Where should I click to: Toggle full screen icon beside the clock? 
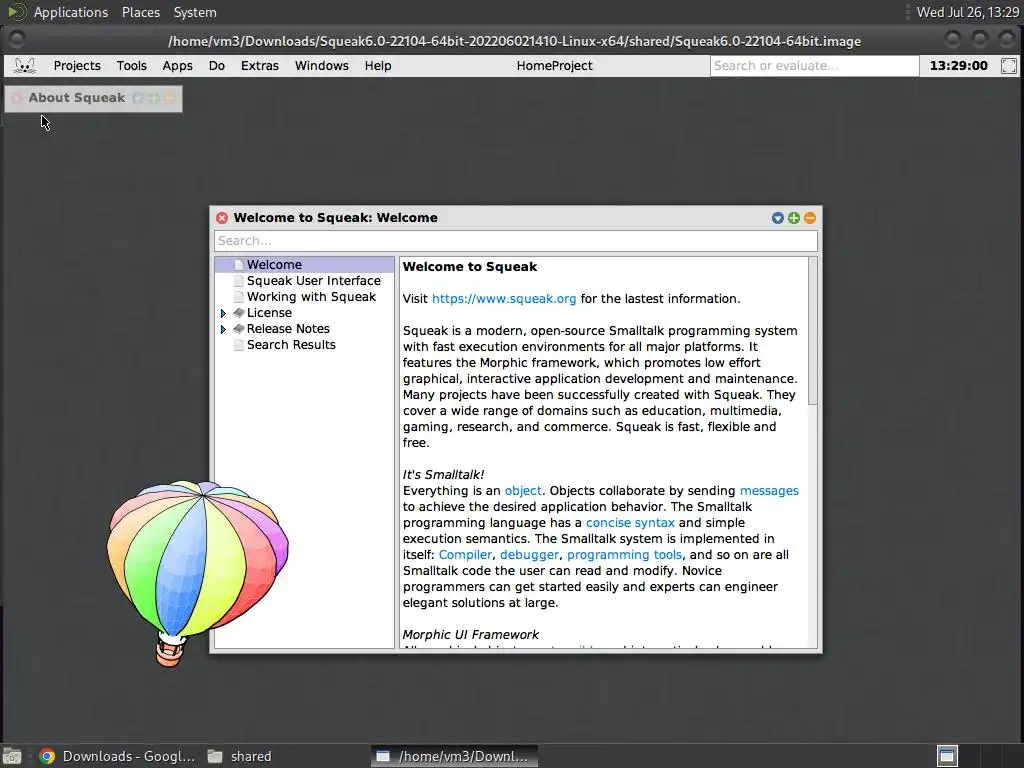(x=1009, y=65)
